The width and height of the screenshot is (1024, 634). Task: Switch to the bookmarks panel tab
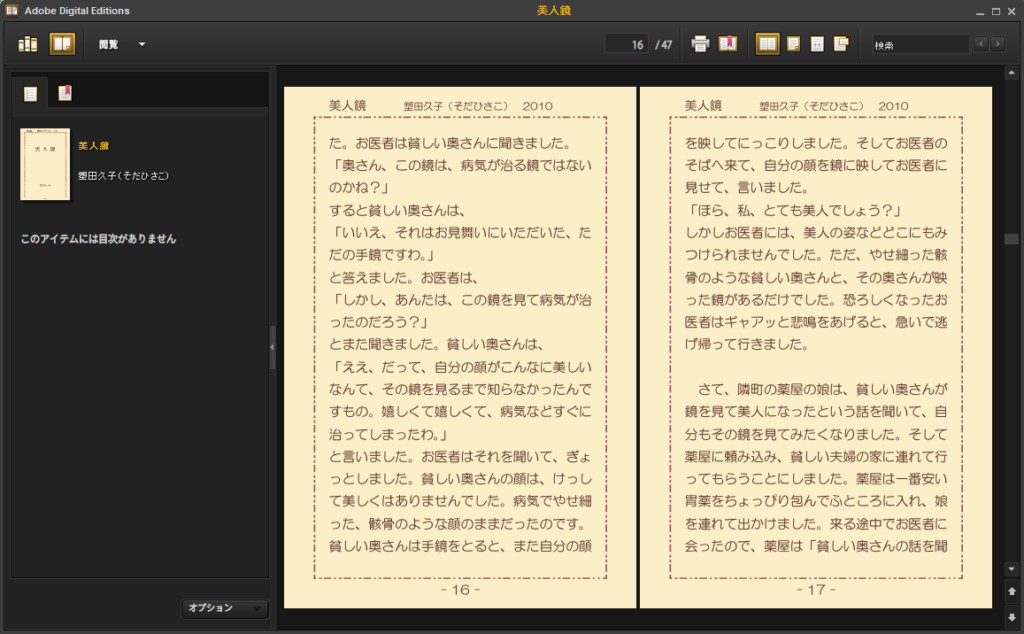tap(65, 94)
